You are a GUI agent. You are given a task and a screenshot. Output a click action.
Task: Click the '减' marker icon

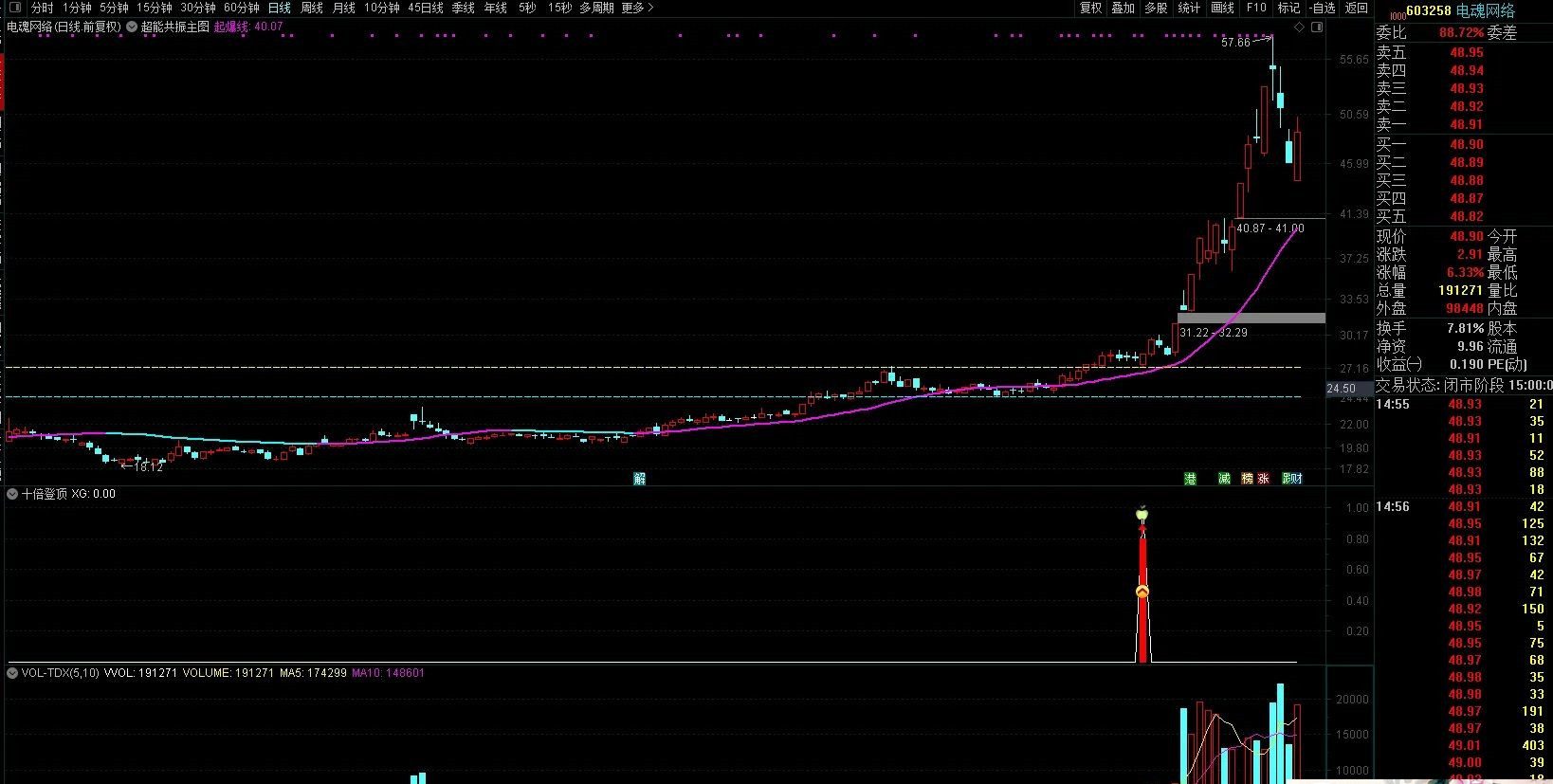[x=1224, y=479]
